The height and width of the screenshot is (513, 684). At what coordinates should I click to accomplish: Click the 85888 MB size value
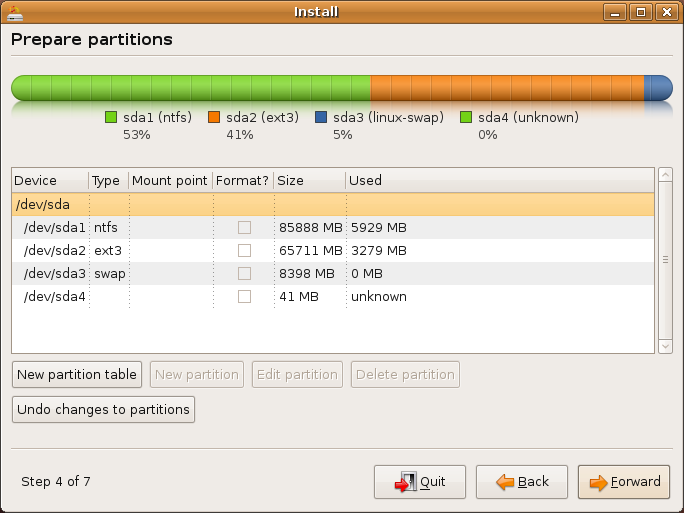311,227
